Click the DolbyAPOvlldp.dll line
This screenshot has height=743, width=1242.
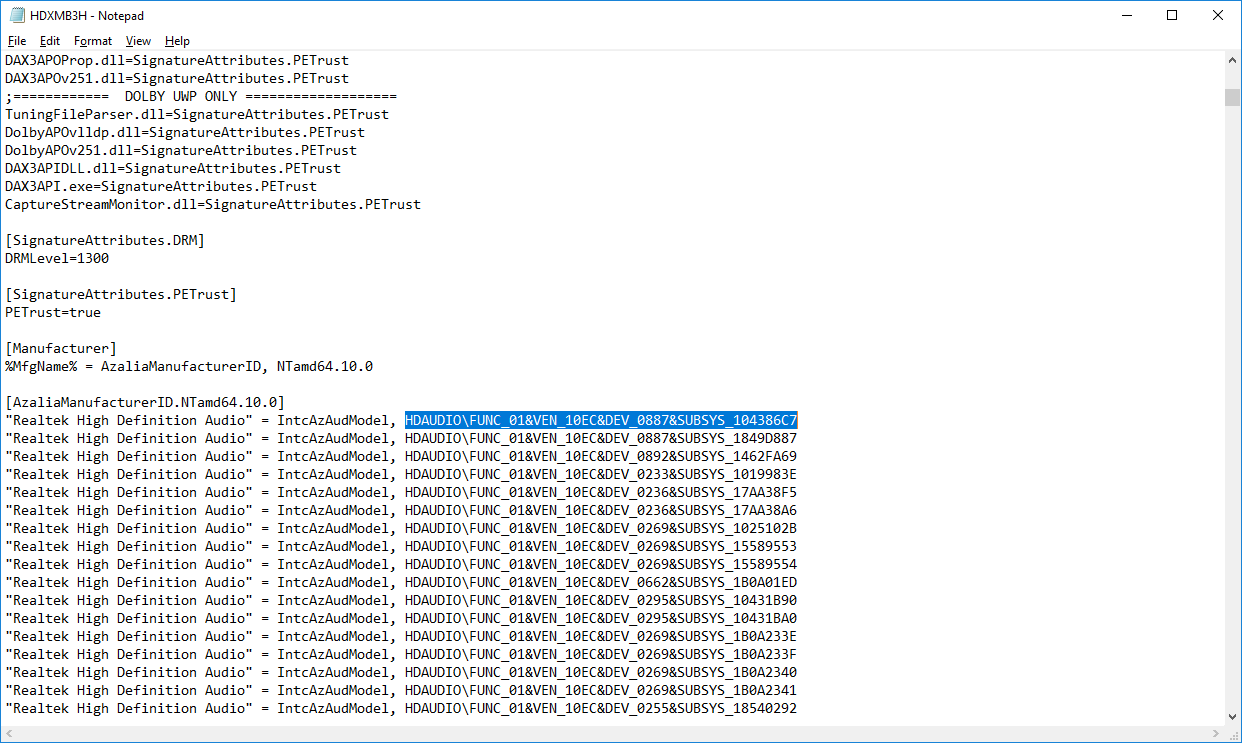185,132
